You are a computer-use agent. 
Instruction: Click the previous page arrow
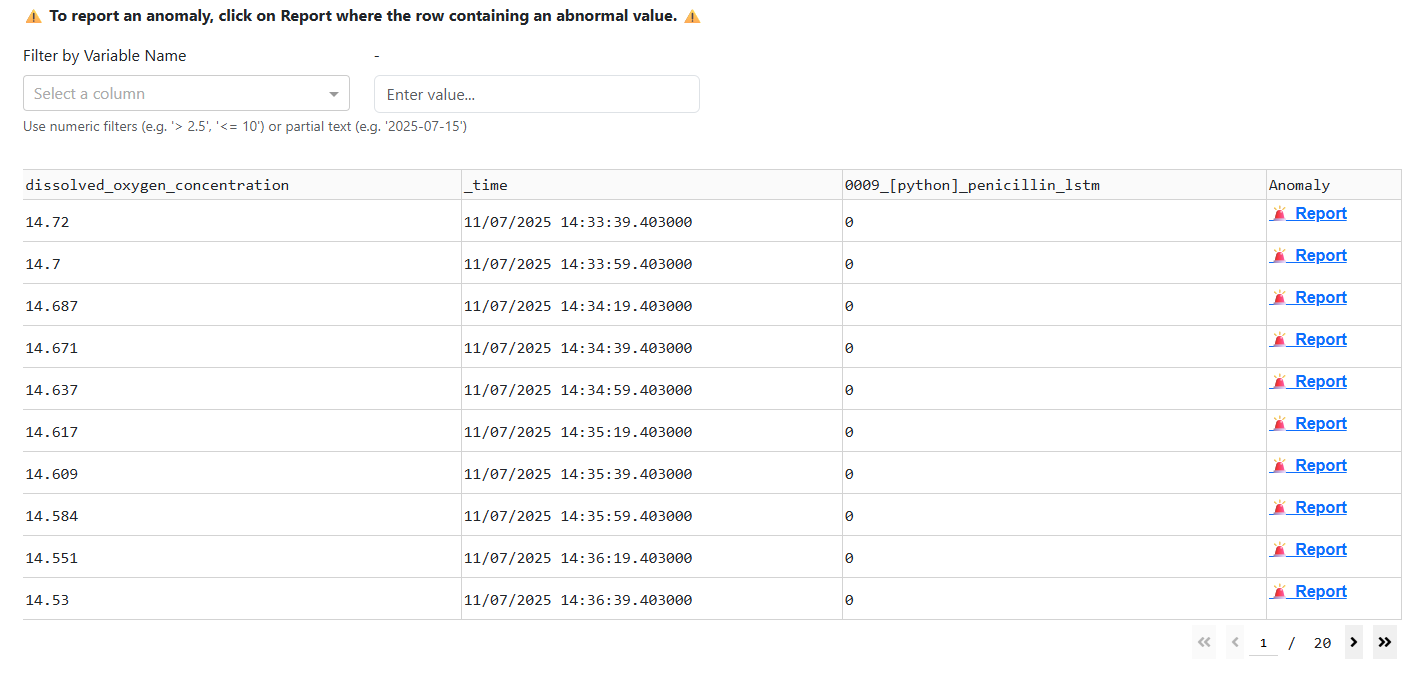[1235, 642]
